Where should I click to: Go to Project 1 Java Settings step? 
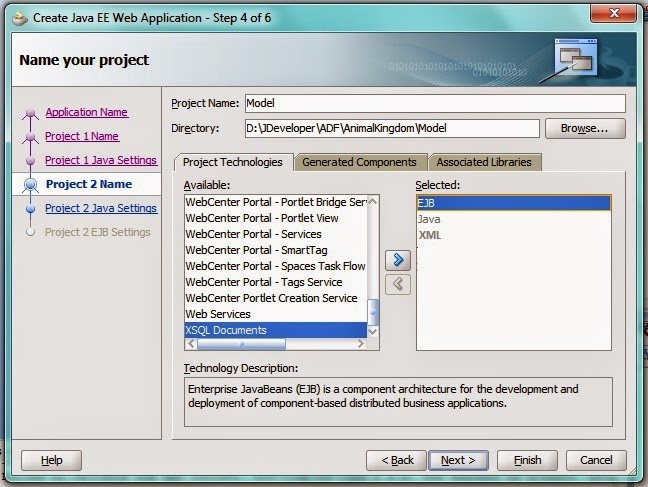(101, 160)
